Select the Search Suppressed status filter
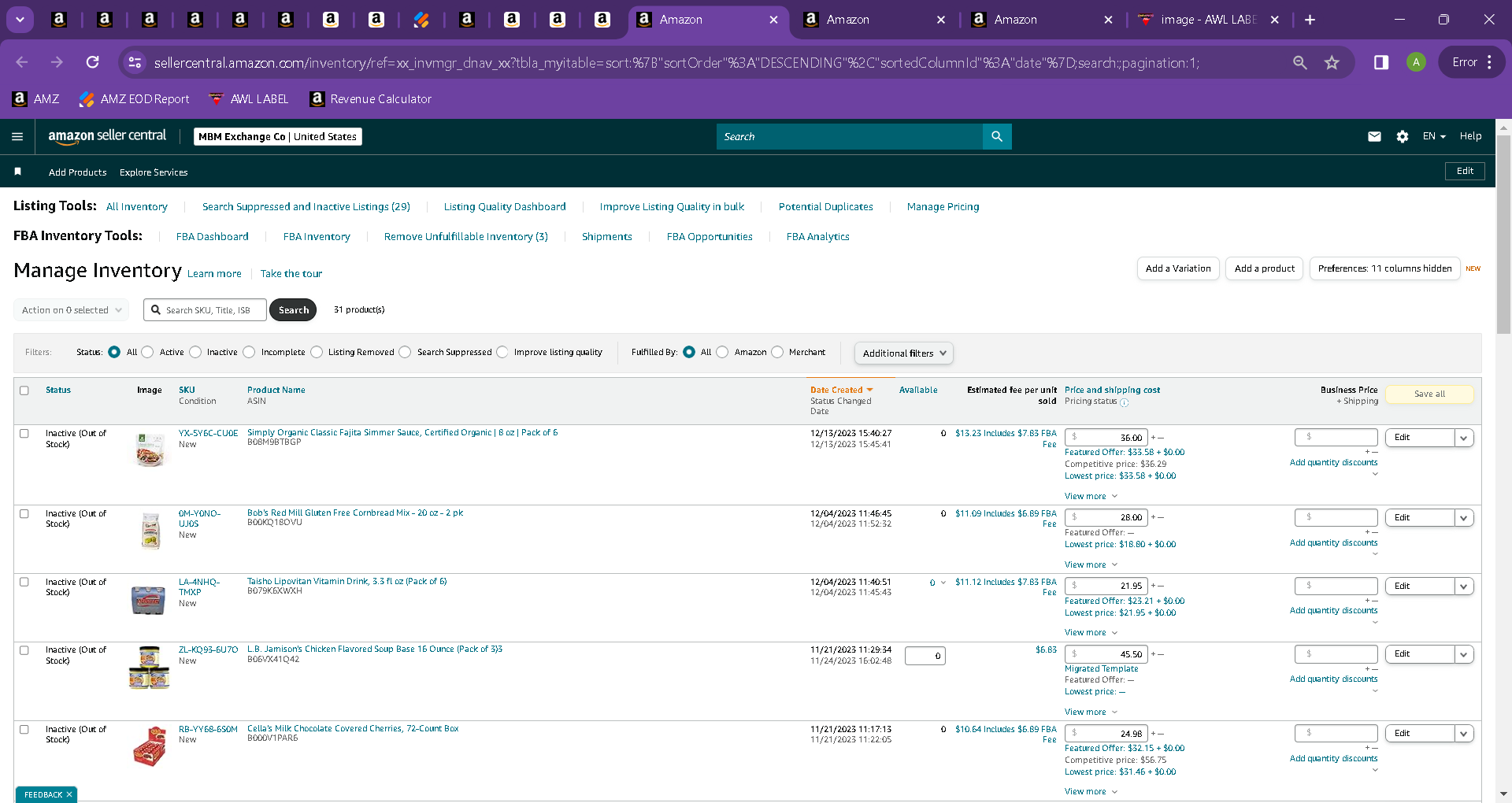The height and width of the screenshot is (803, 1512). coord(405,352)
